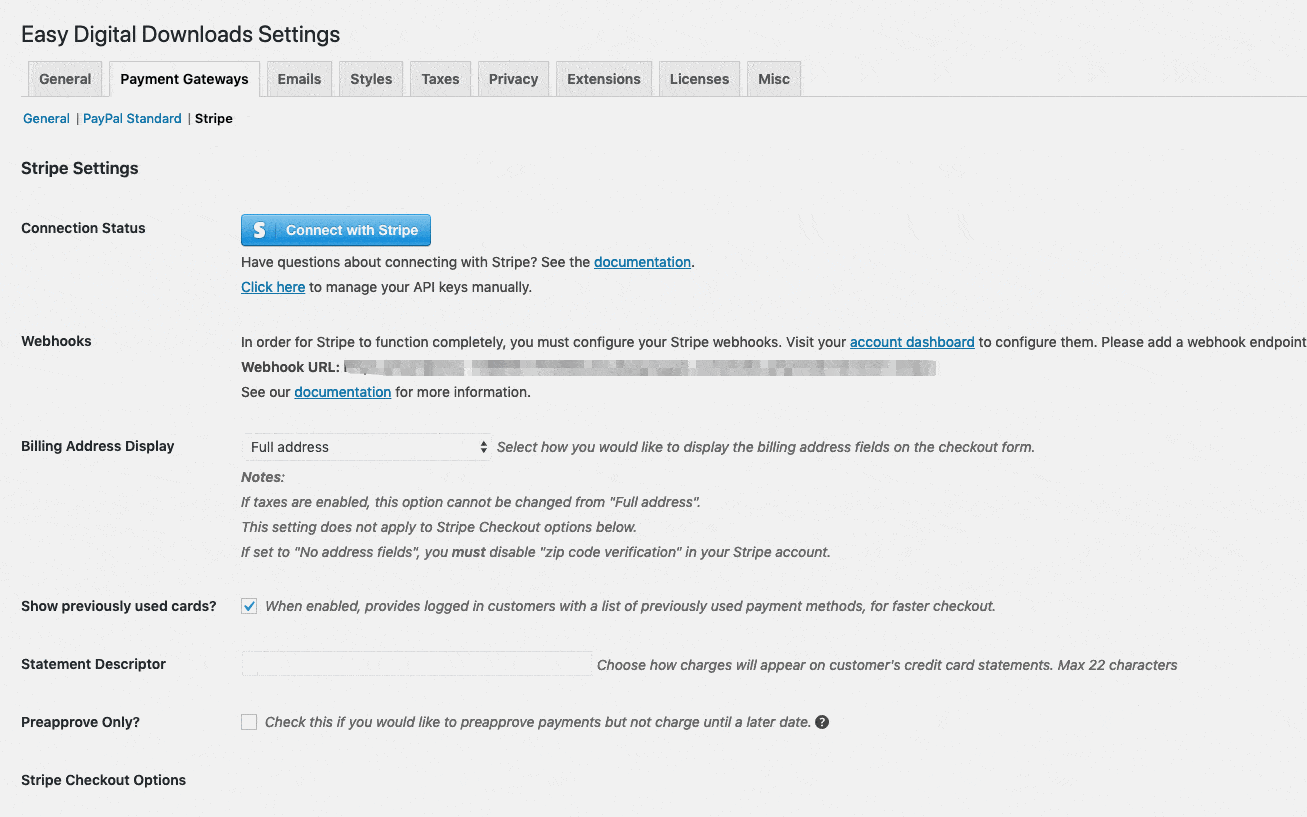Open the Stripe account dashboard link
This screenshot has height=817, width=1307.
coord(912,342)
